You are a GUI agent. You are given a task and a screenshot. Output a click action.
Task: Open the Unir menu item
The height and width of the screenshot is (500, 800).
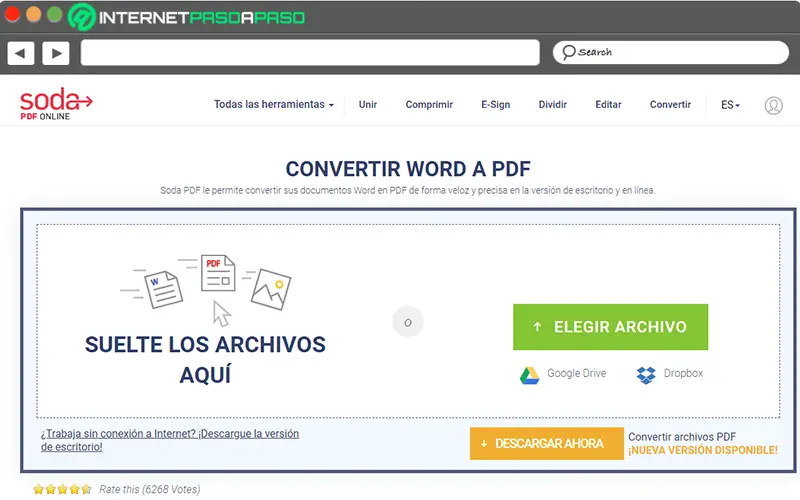click(x=367, y=105)
